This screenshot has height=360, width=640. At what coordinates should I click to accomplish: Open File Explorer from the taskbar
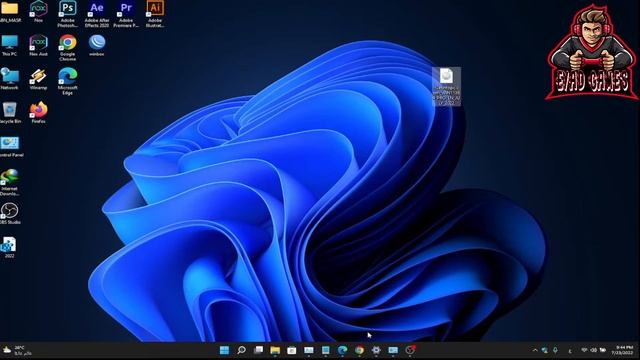point(275,350)
